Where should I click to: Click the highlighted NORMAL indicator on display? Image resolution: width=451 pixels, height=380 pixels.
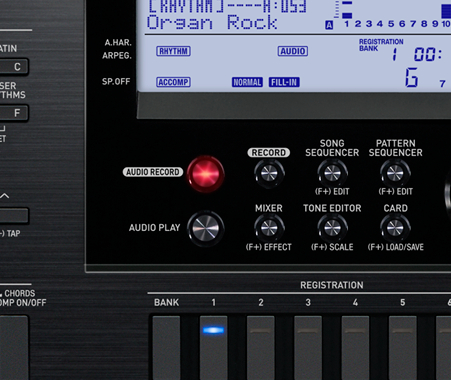point(247,82)
